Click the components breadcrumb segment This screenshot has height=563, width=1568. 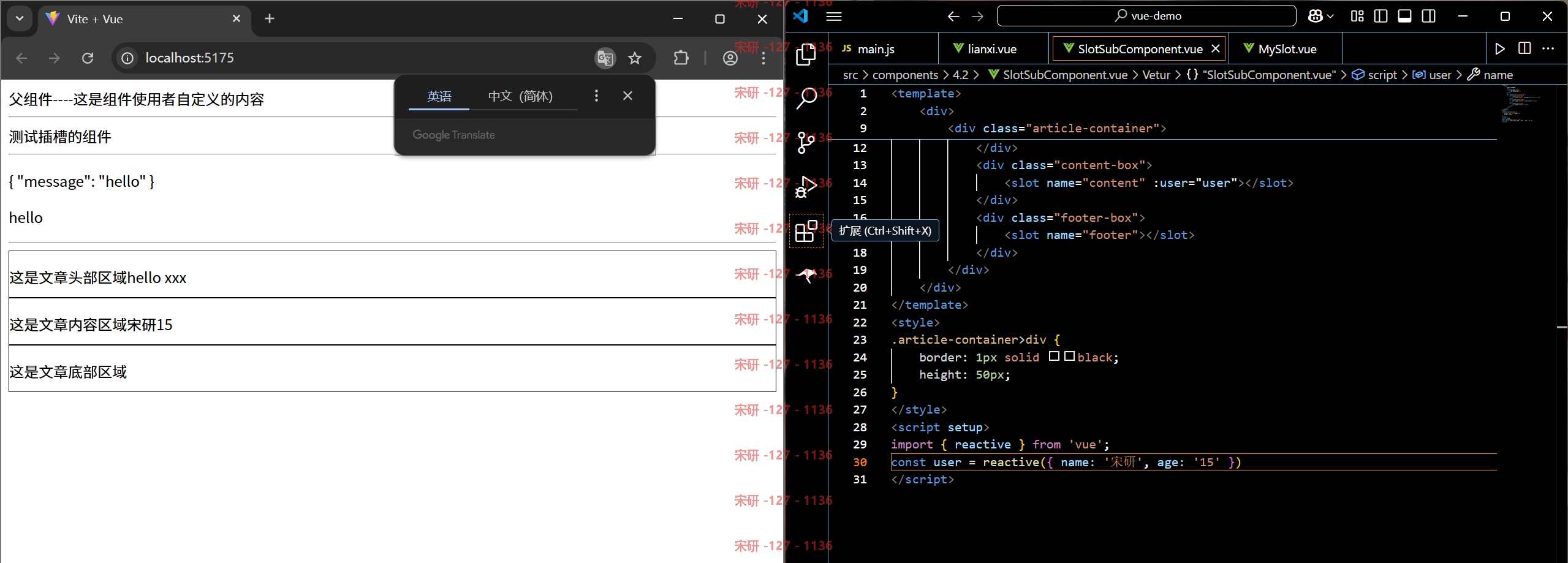905,75
